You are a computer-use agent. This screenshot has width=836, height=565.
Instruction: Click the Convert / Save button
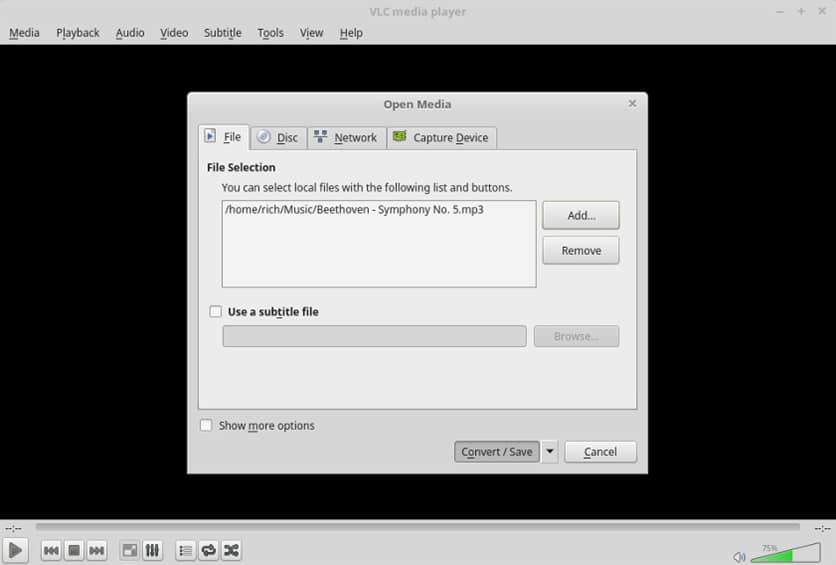497,451
